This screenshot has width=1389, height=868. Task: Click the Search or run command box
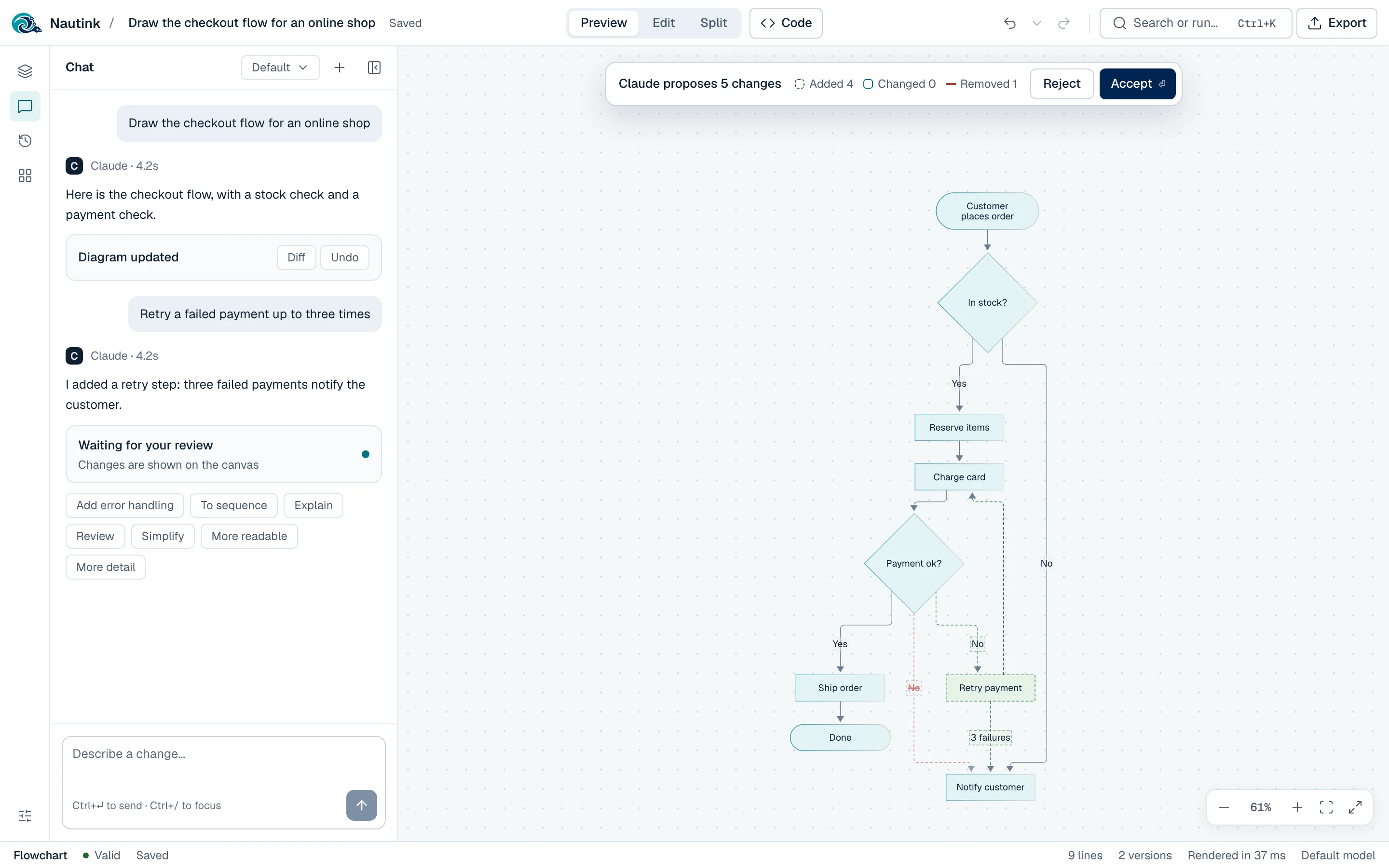(x=1196, y=23)
